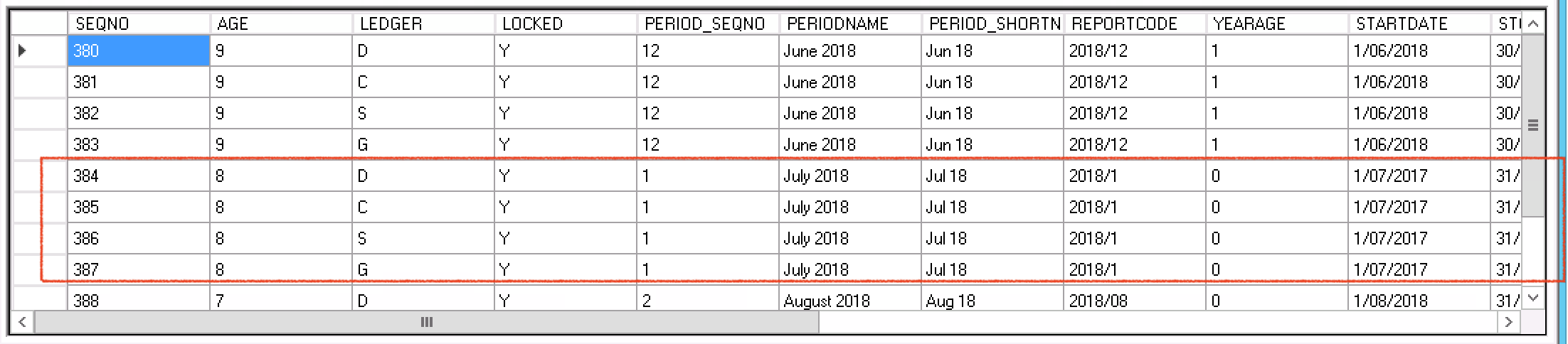
Task: Click the SEQNO column header
Action: [139, 23]
